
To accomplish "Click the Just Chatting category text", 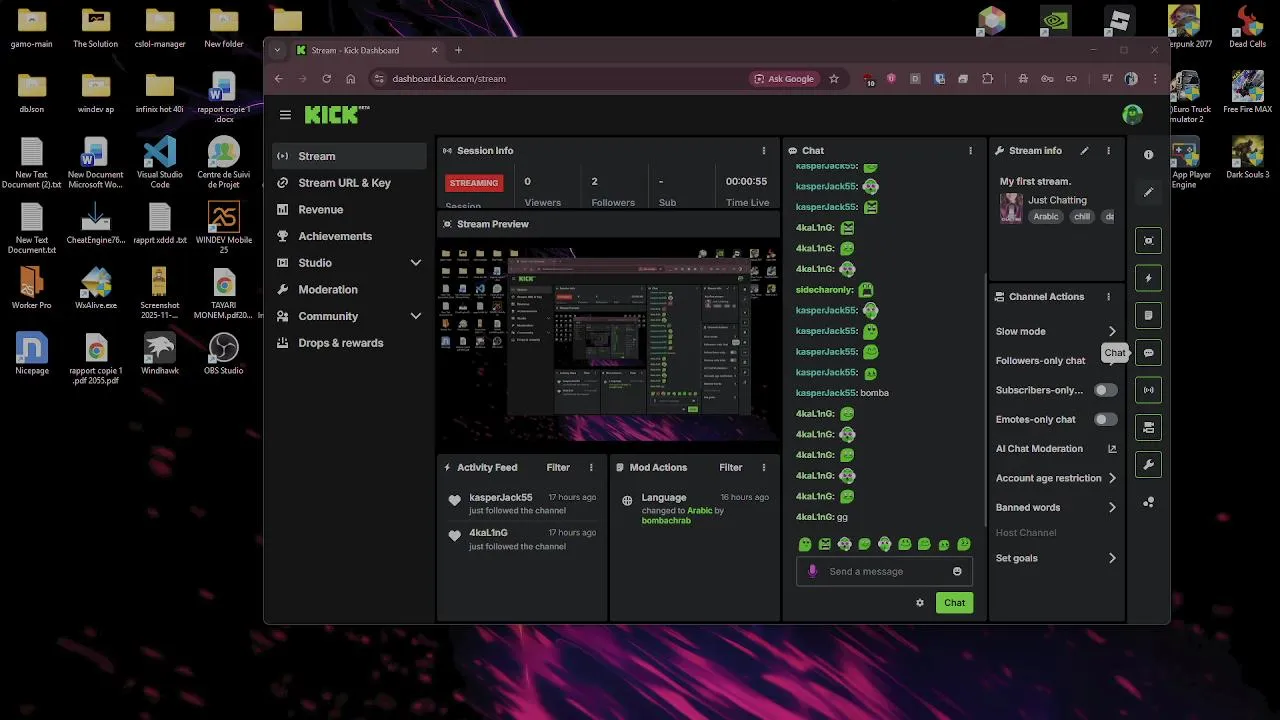I will click(x=1057, y=200).
